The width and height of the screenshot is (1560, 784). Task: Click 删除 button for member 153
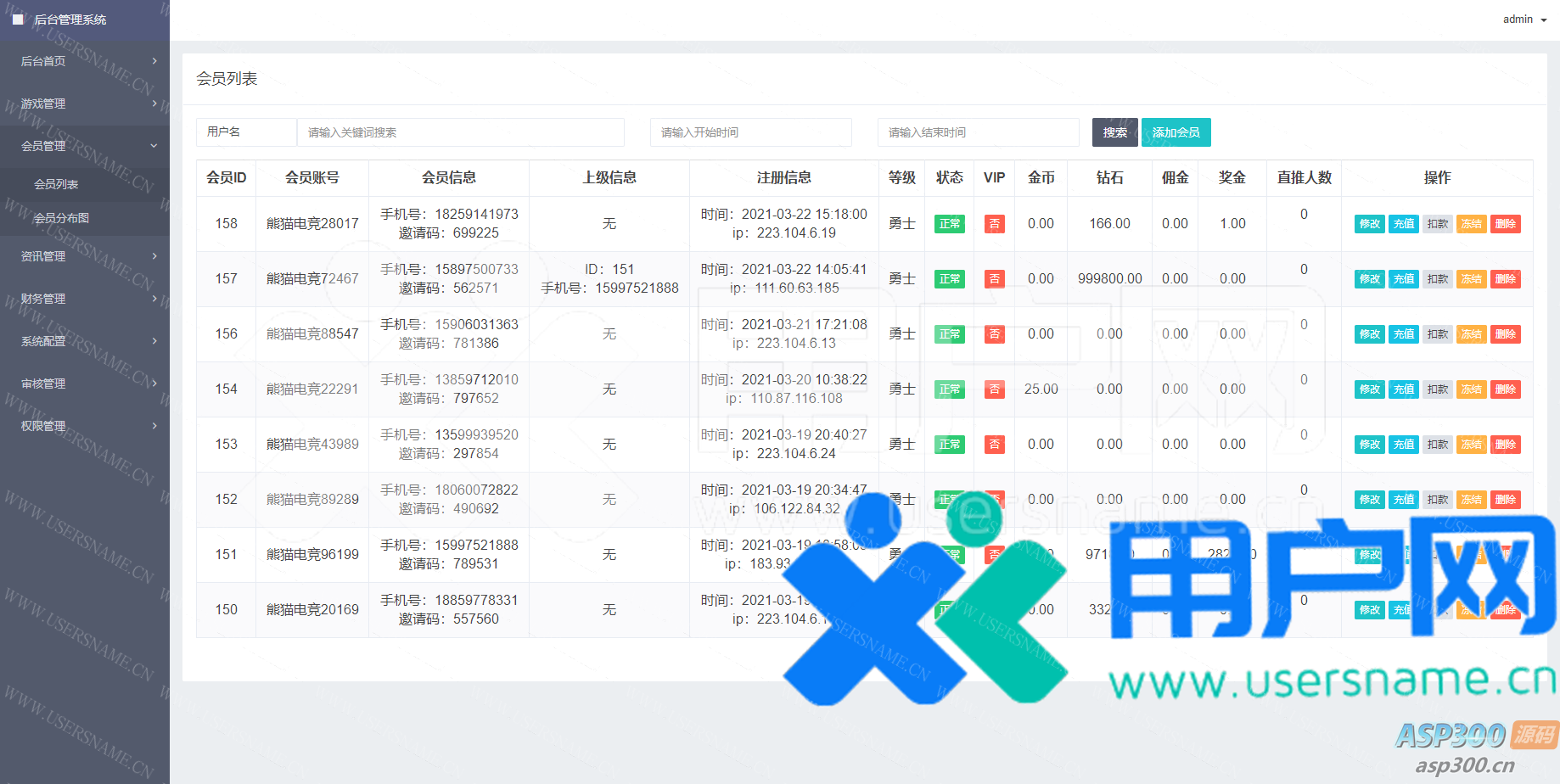pyautogui.click(x=1506, y=445)
